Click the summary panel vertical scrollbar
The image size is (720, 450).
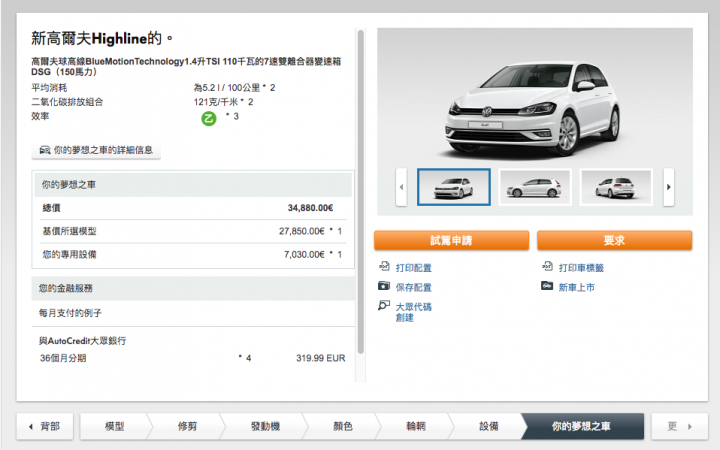pyautogui.click(x=360, y=191)
